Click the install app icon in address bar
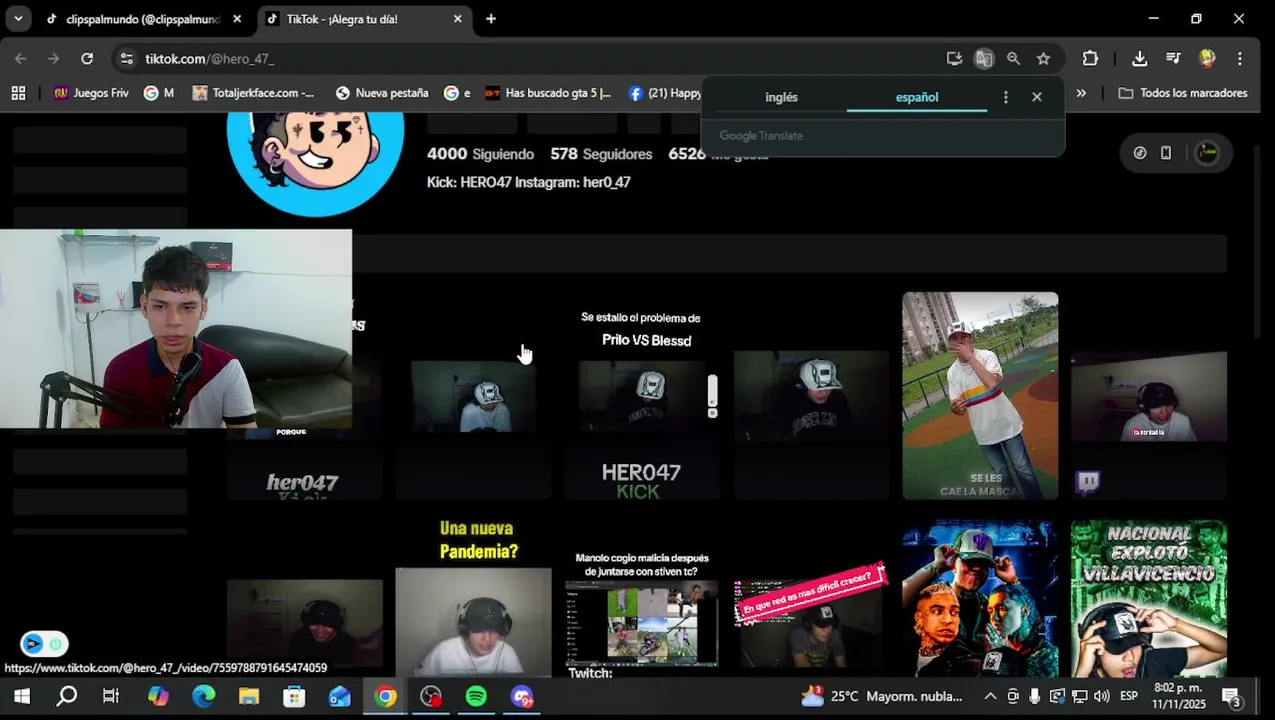The width and height of the screenshot is (1275, 720). 954,59
